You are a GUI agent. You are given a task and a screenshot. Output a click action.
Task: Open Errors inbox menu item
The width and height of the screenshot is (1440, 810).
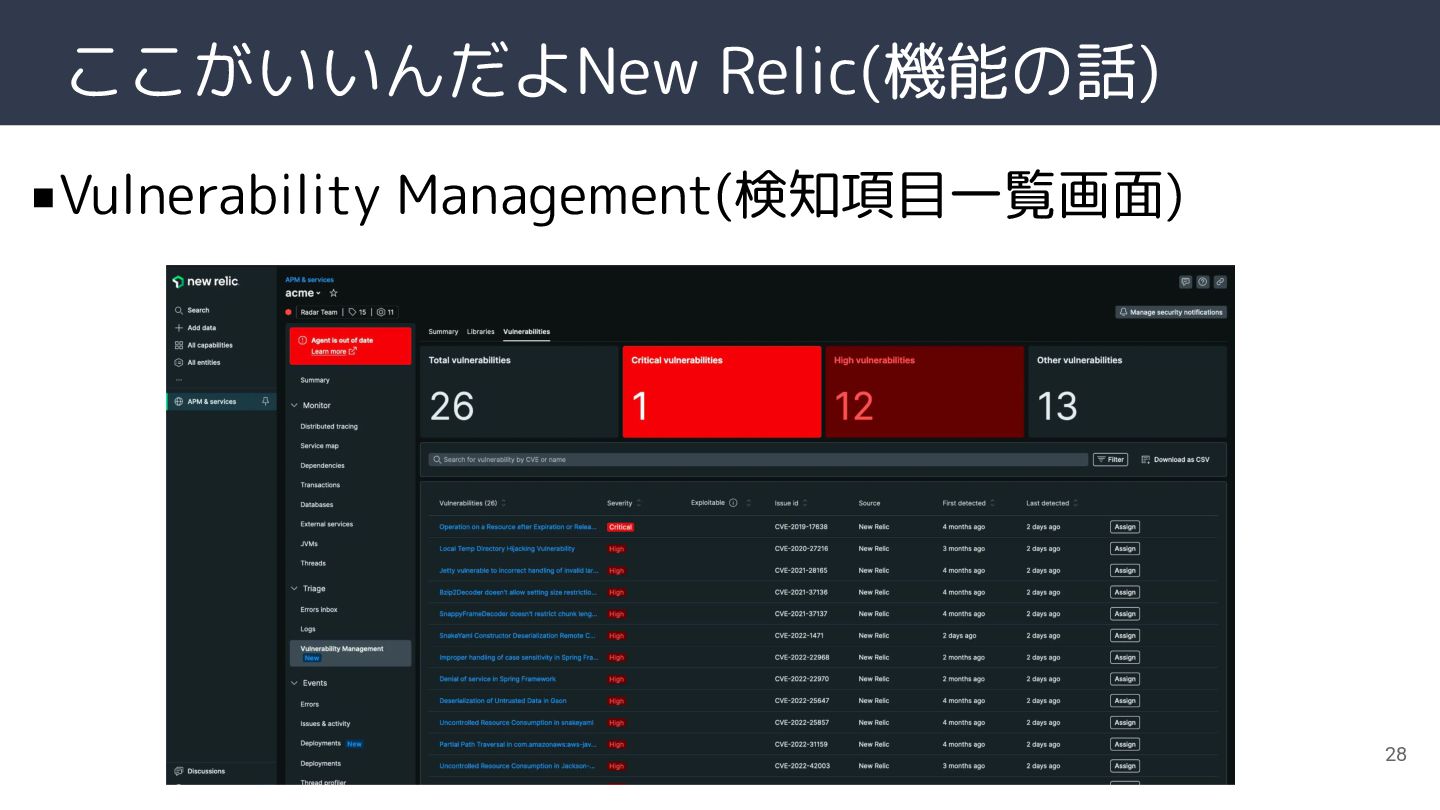tap(319, 610)
